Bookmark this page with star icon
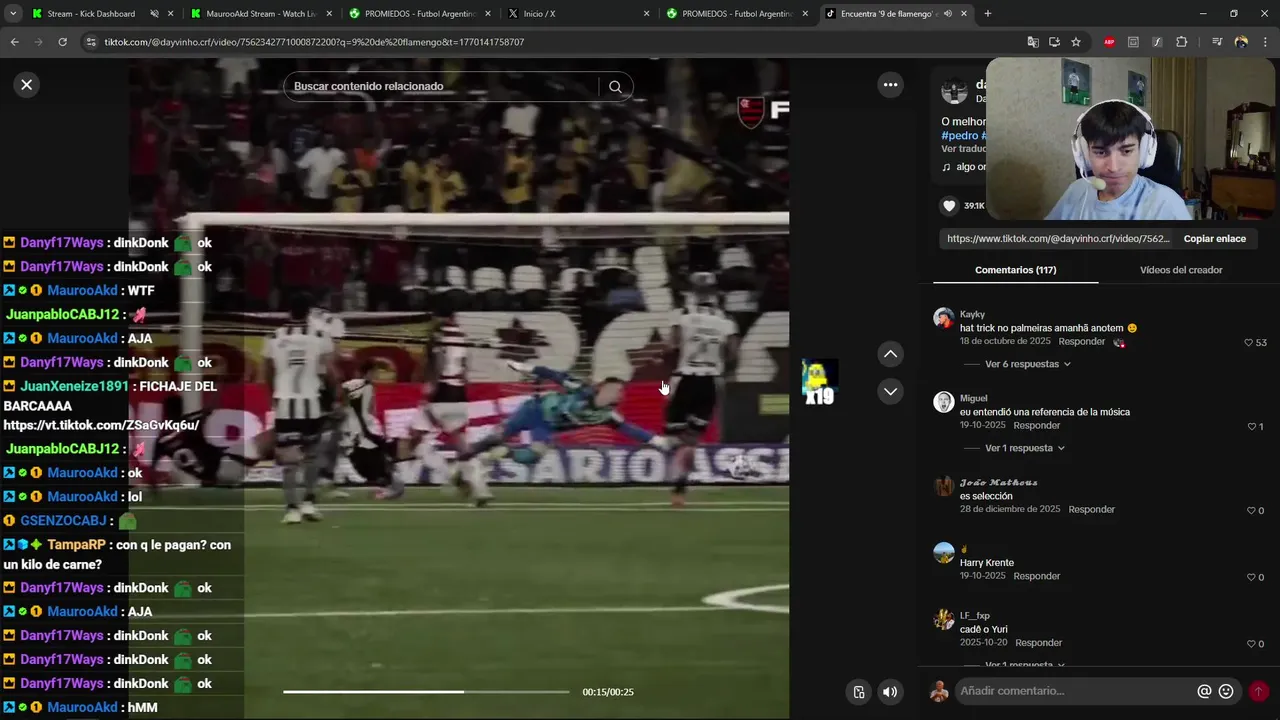This screenshot has width=1280, height=720. click(1076, 42)
